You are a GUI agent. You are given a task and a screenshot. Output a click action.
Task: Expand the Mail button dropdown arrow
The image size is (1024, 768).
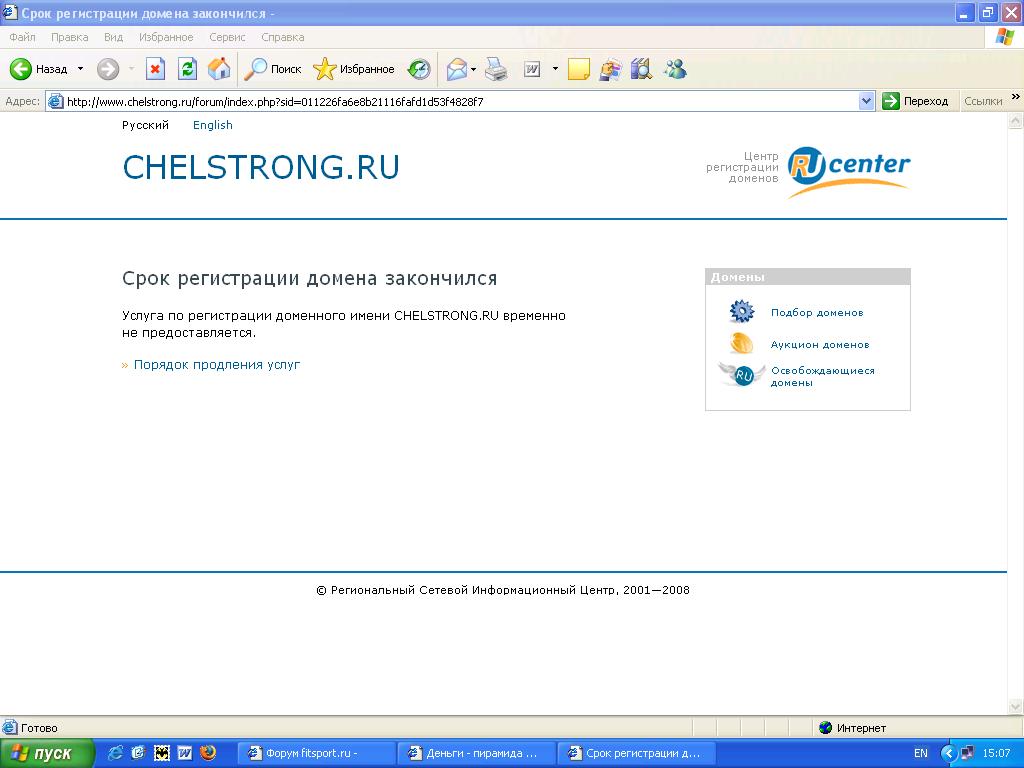pos(474,69)
